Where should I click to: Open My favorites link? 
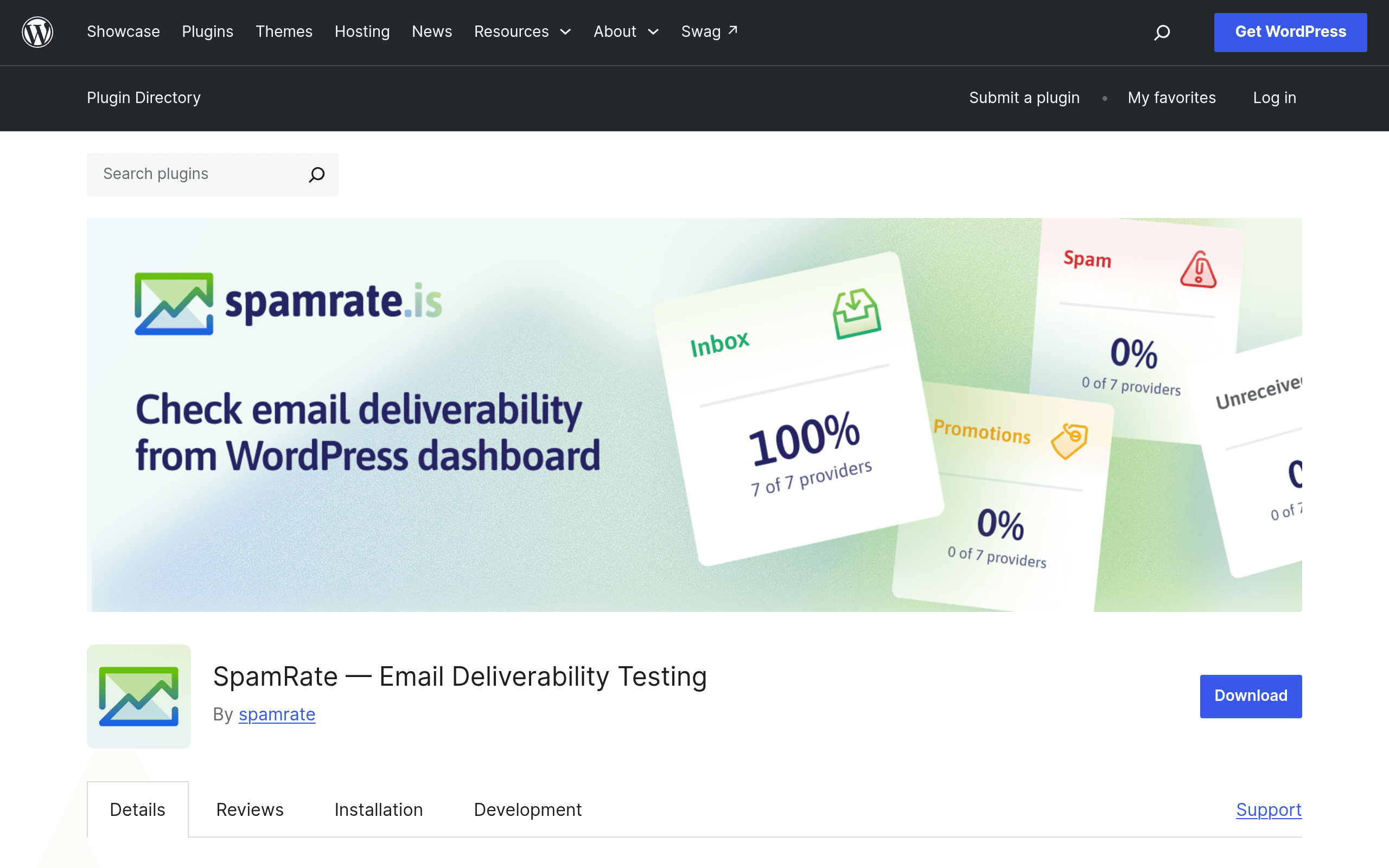pyautogui.click(x=1171, y=98)
